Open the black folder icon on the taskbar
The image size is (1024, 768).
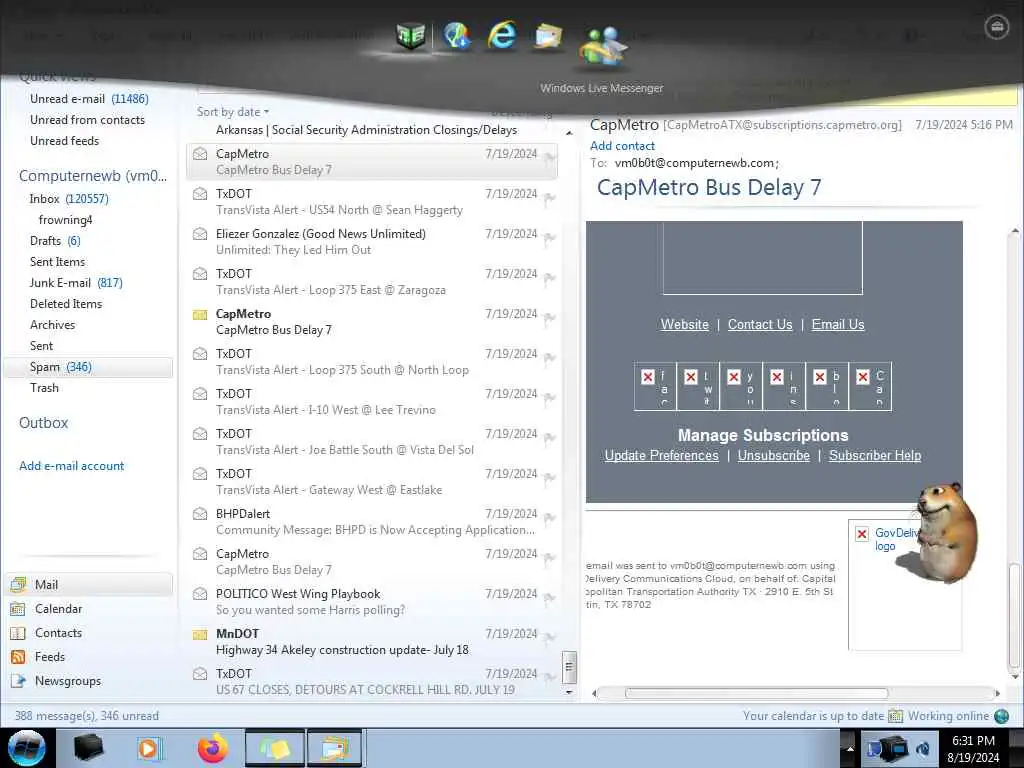tap(88, 748)
